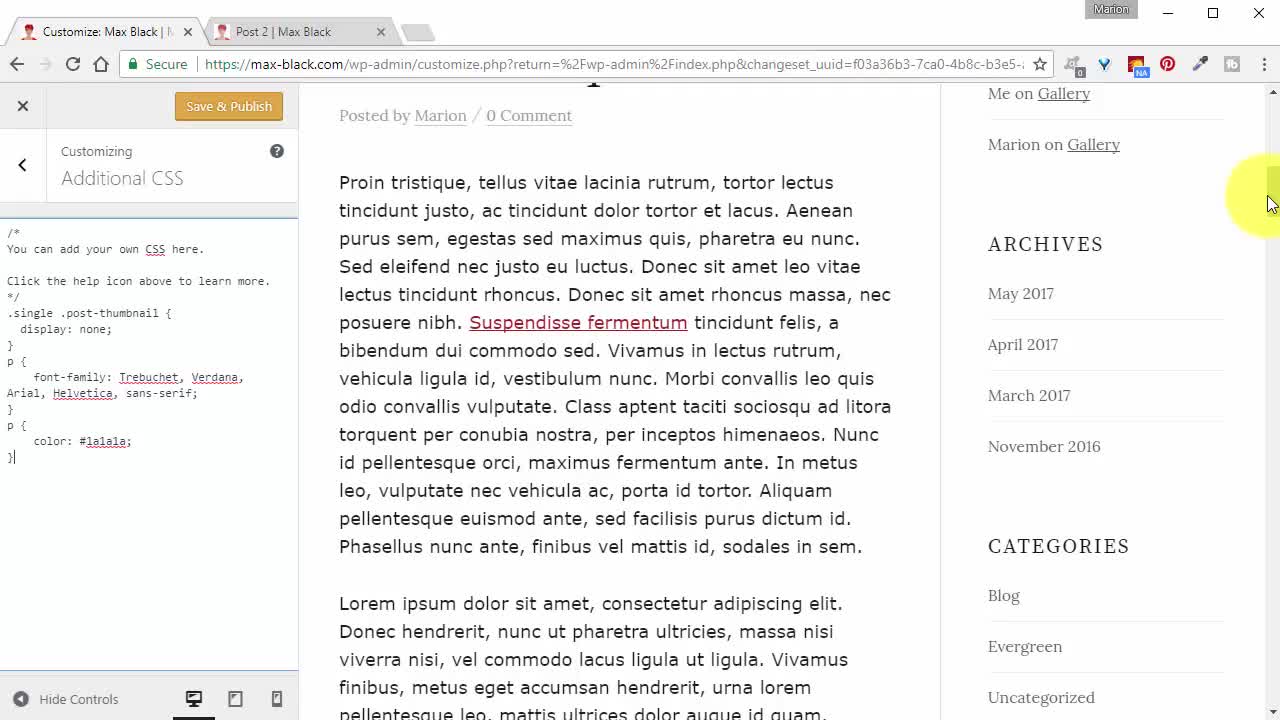Switch to desktop preview mode
The image size is (1280, 720).
[x=194, y=699]
